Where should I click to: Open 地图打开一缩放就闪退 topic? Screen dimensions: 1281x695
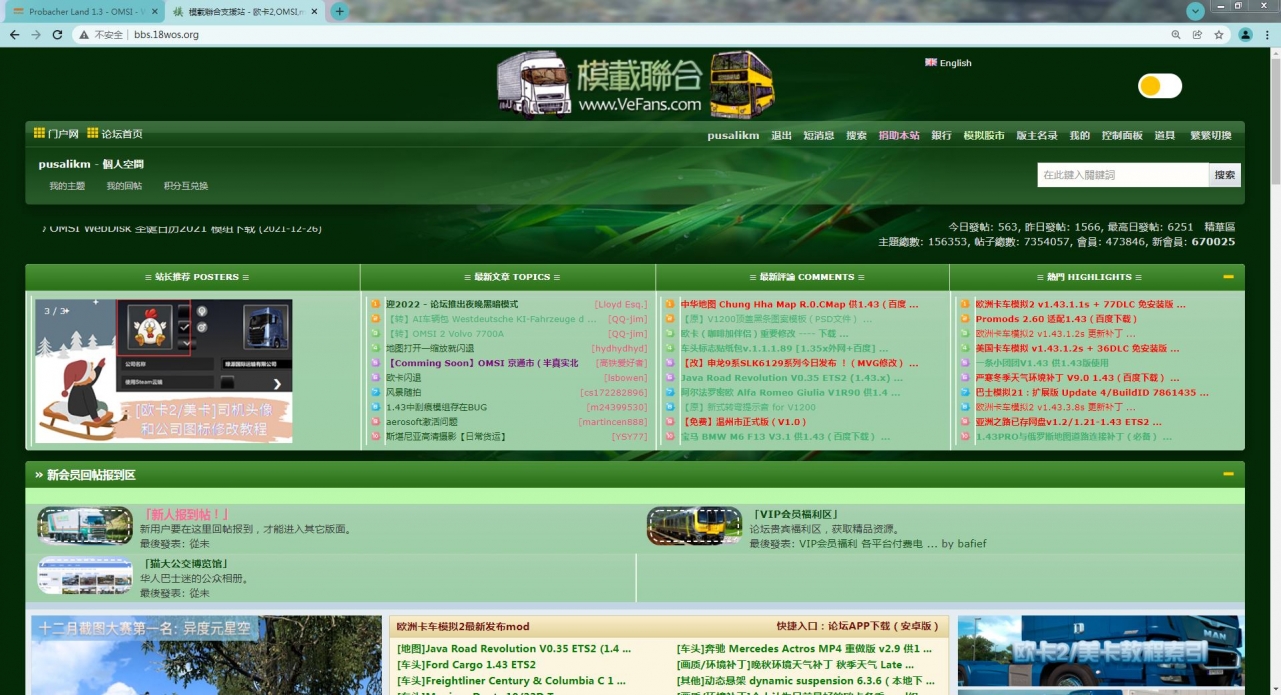point(430,348)
